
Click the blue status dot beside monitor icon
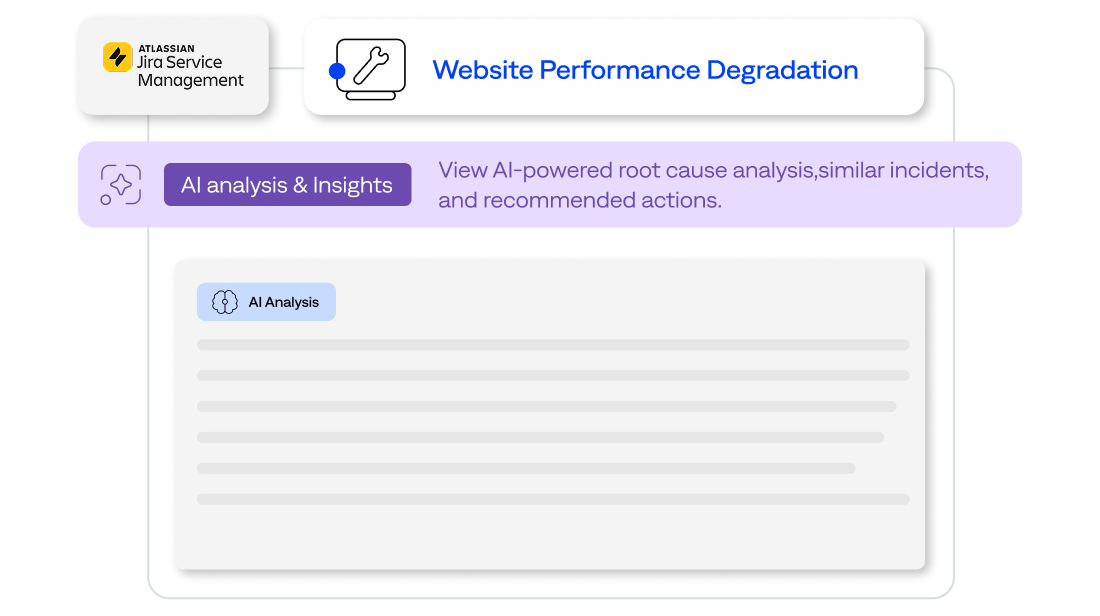click(x=337, y=71)
